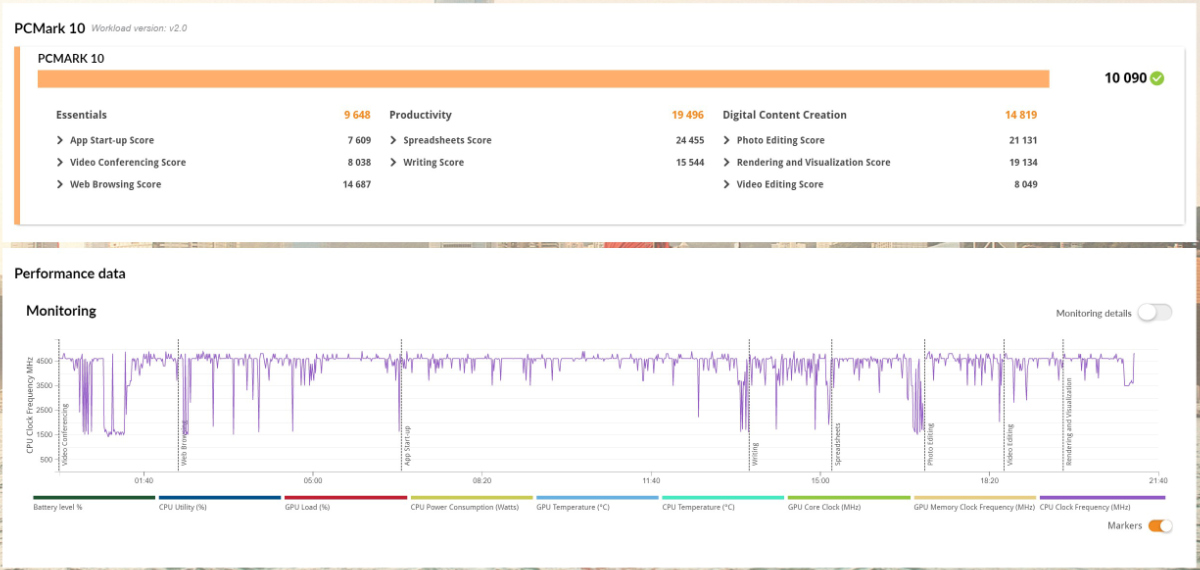Toggle Monitoring details switch on
This screenshot has height=570, width=1200.
(1154, 313)
